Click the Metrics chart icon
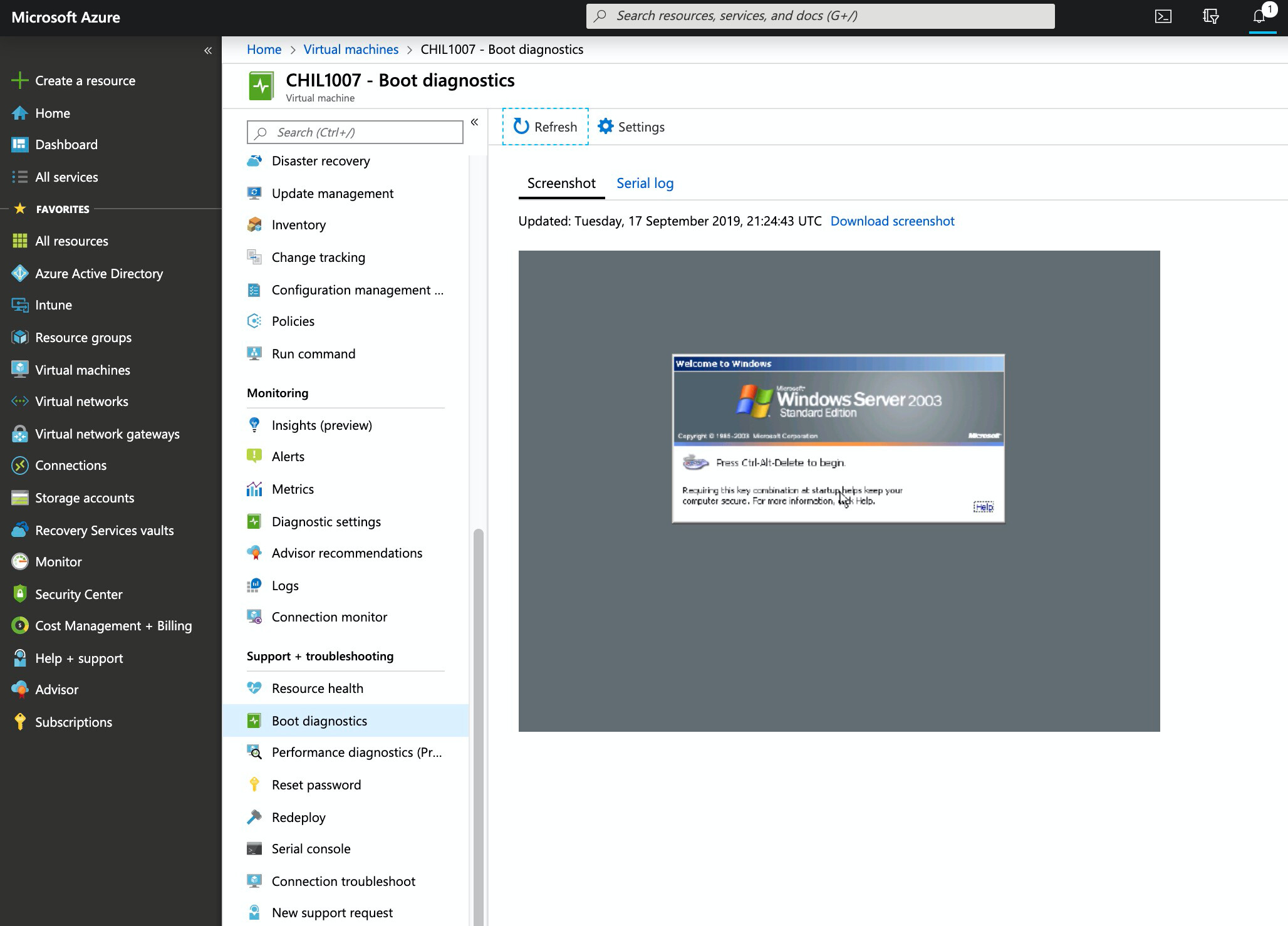1288x926 pixels. tap(254, 489)
